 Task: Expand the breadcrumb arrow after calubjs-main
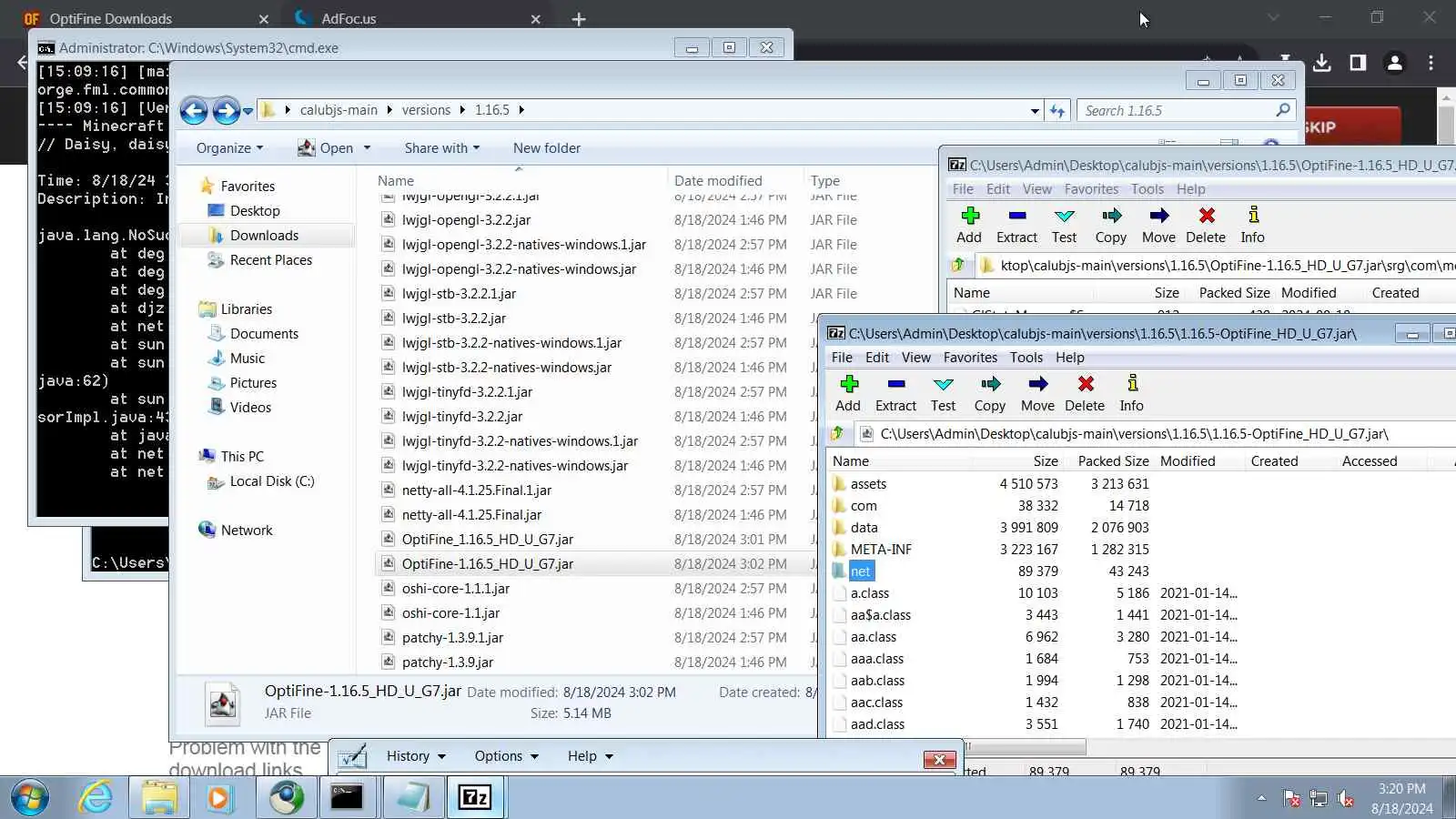(x=389, y=110)
